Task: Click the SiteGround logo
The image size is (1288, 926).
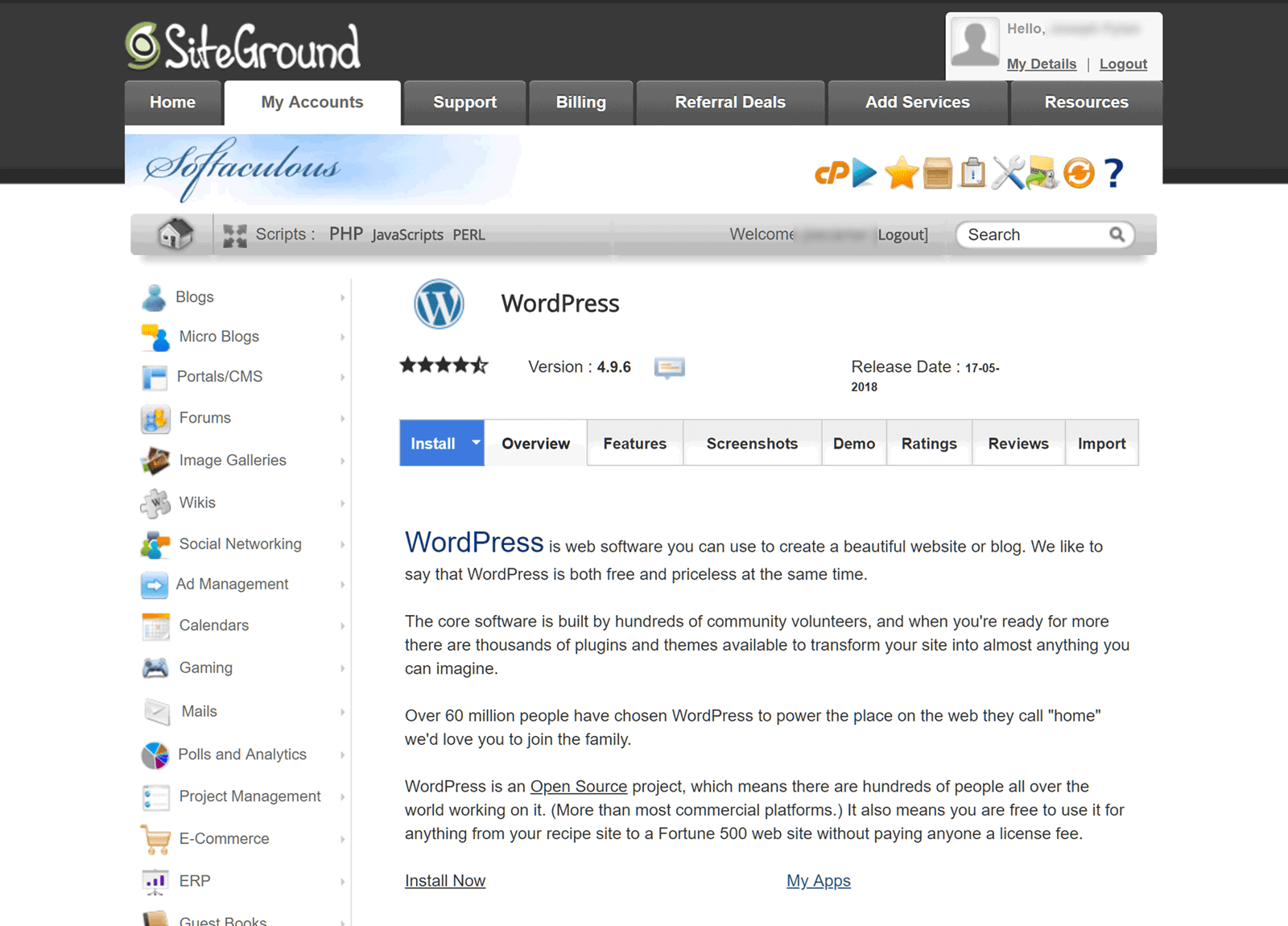Action: [x=243, y=47]
